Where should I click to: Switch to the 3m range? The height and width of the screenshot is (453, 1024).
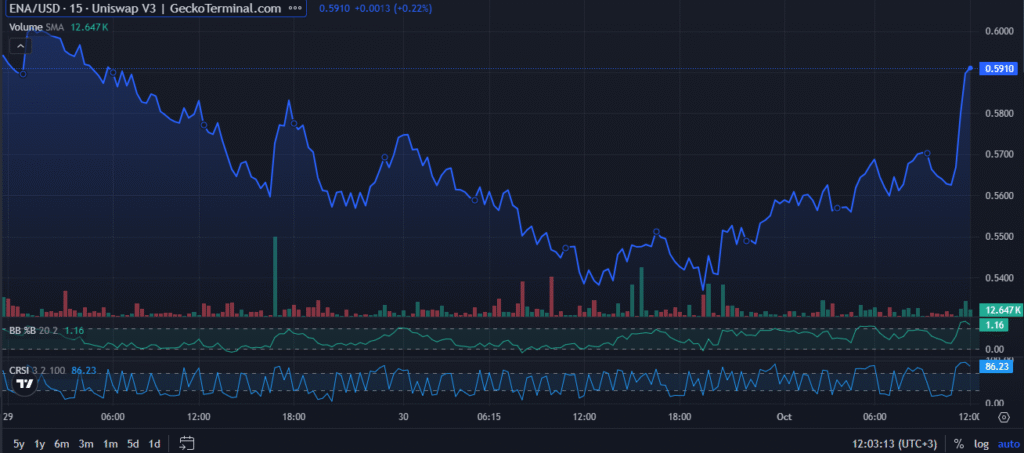click(x=86, y=443)
